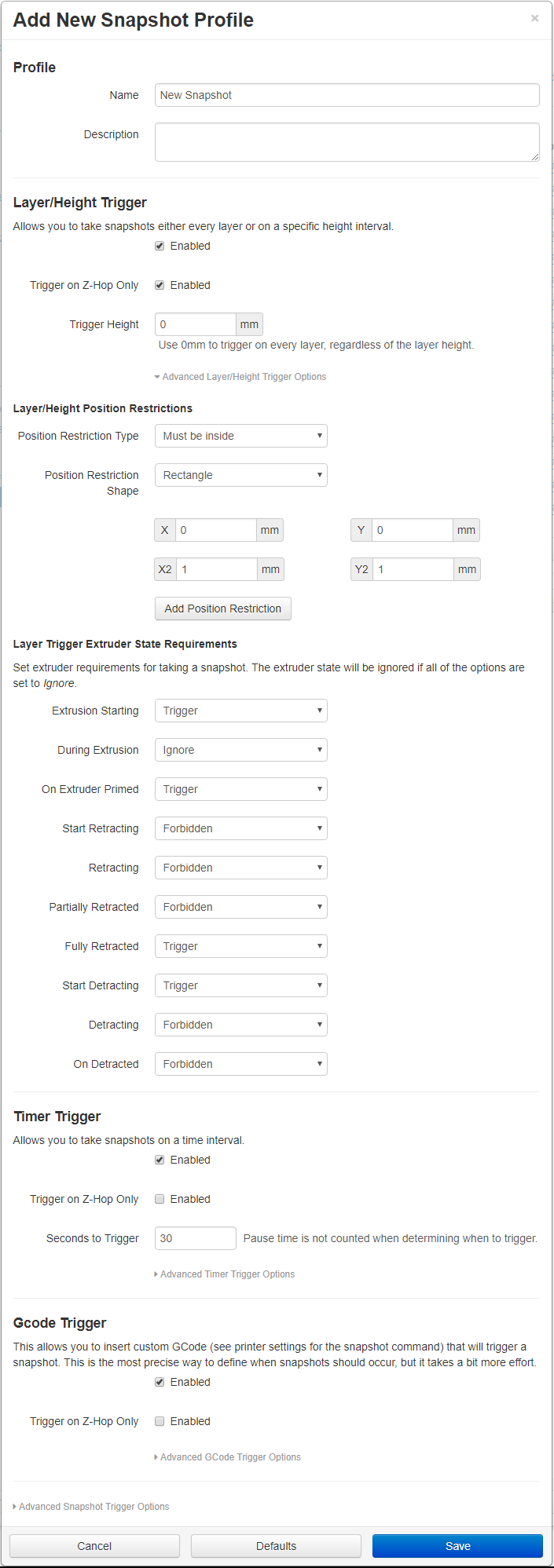Save the new snapshot profile
The width and height of the screenshot is (554, 1568).
tap(457, 1544)
